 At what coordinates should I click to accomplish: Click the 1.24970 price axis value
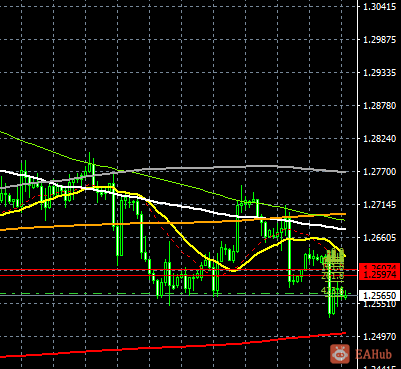point(379,337)
